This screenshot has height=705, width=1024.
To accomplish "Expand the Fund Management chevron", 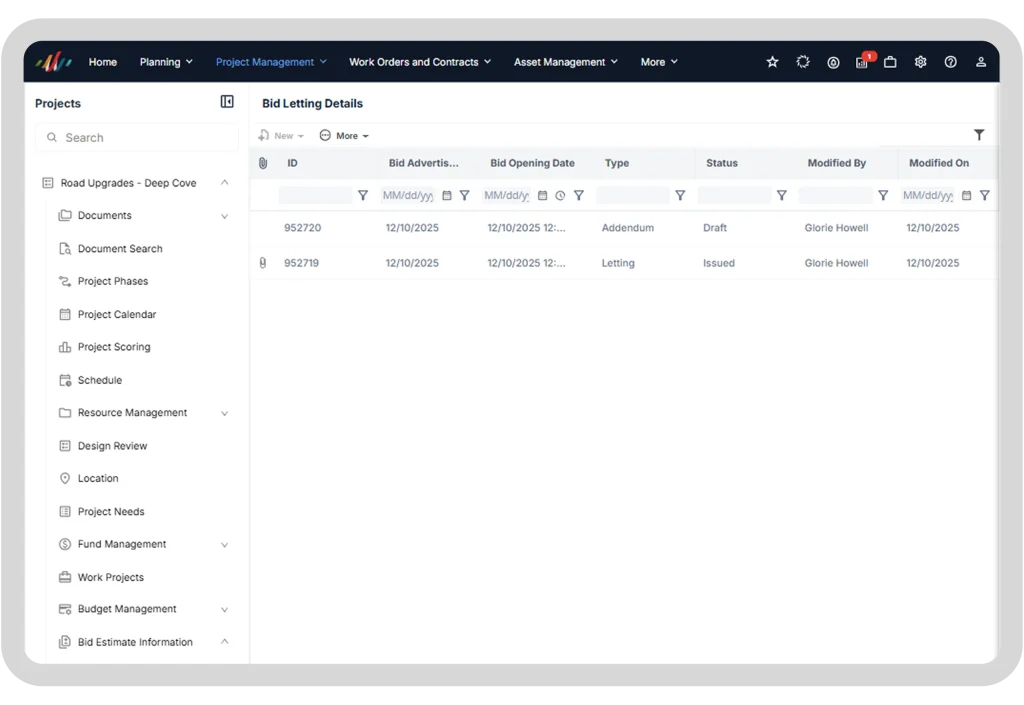I will pos(224,544).
